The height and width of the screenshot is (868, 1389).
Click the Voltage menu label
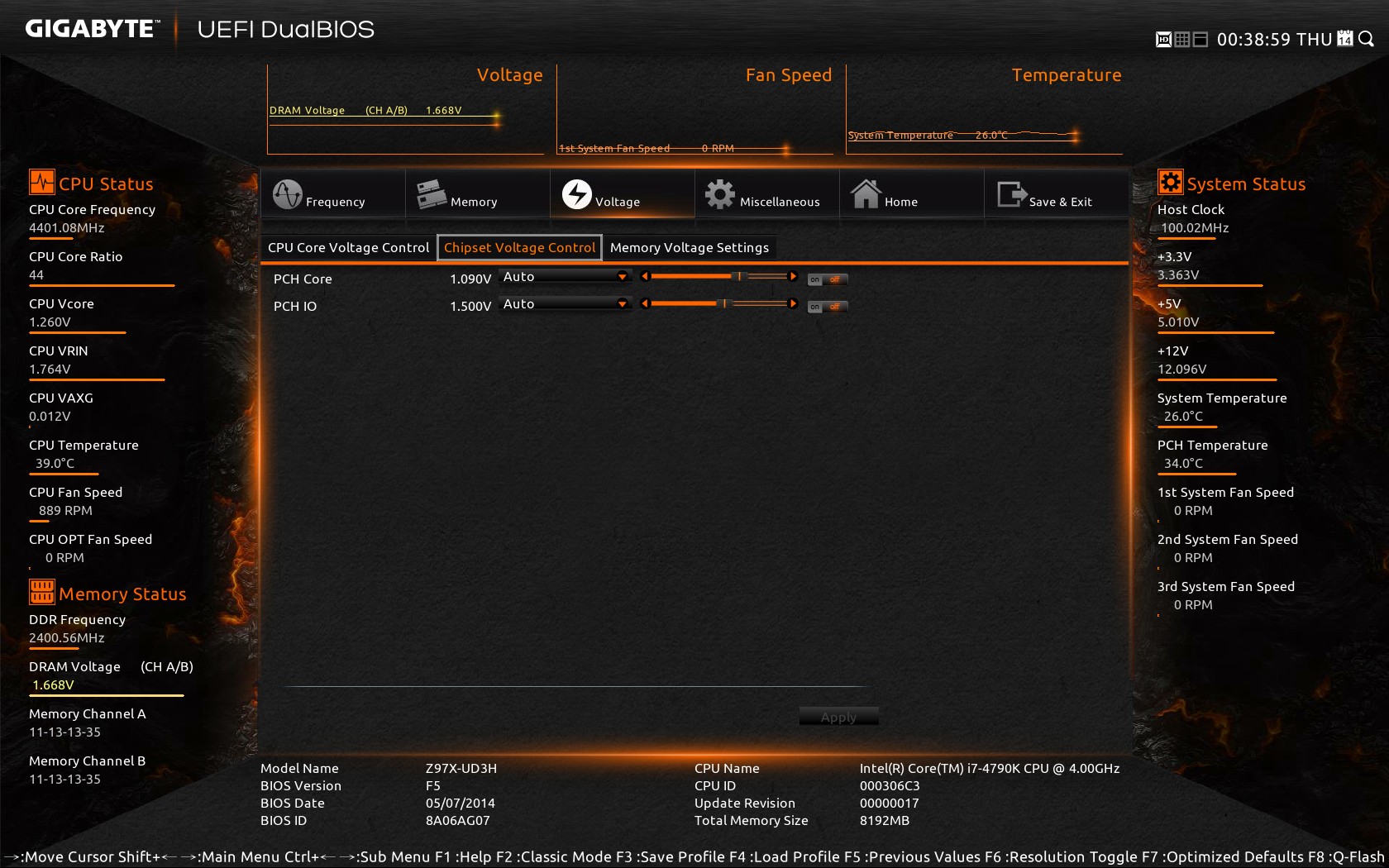[x=617, y=202]
